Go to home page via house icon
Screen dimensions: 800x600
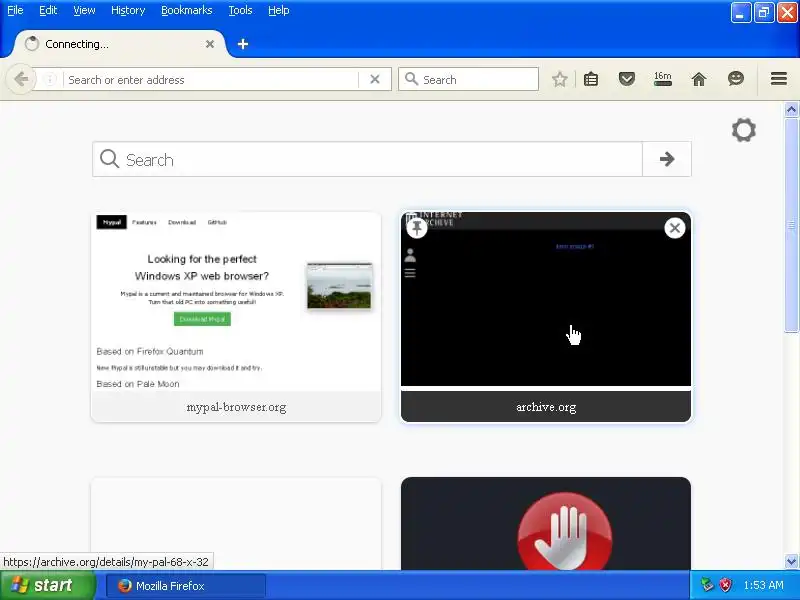pyautogui.click(x=699, y=79)
